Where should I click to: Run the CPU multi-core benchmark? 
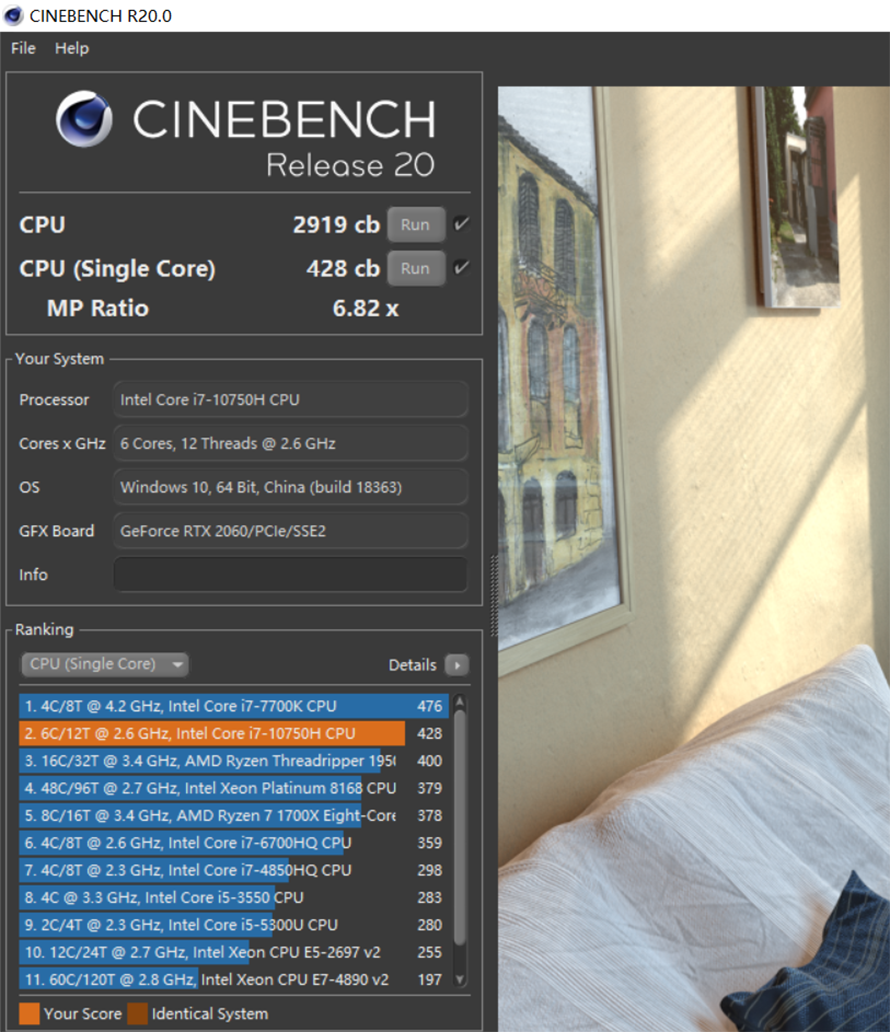point(415,225)
